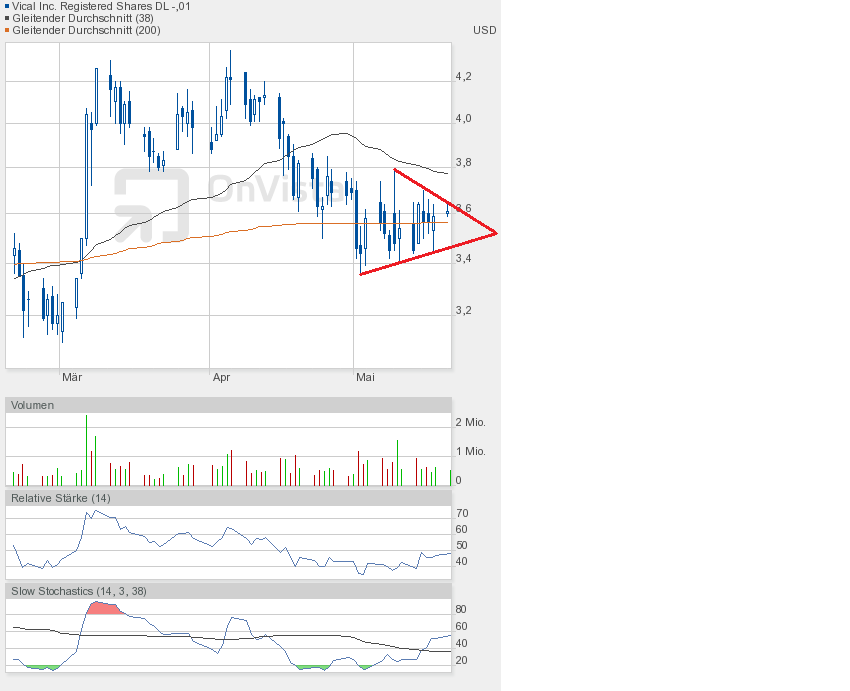The image size is (850, 691).
Task: Select the Gleitender Durchschnitt (38) legend text
Action: click(x=79, y=18)
